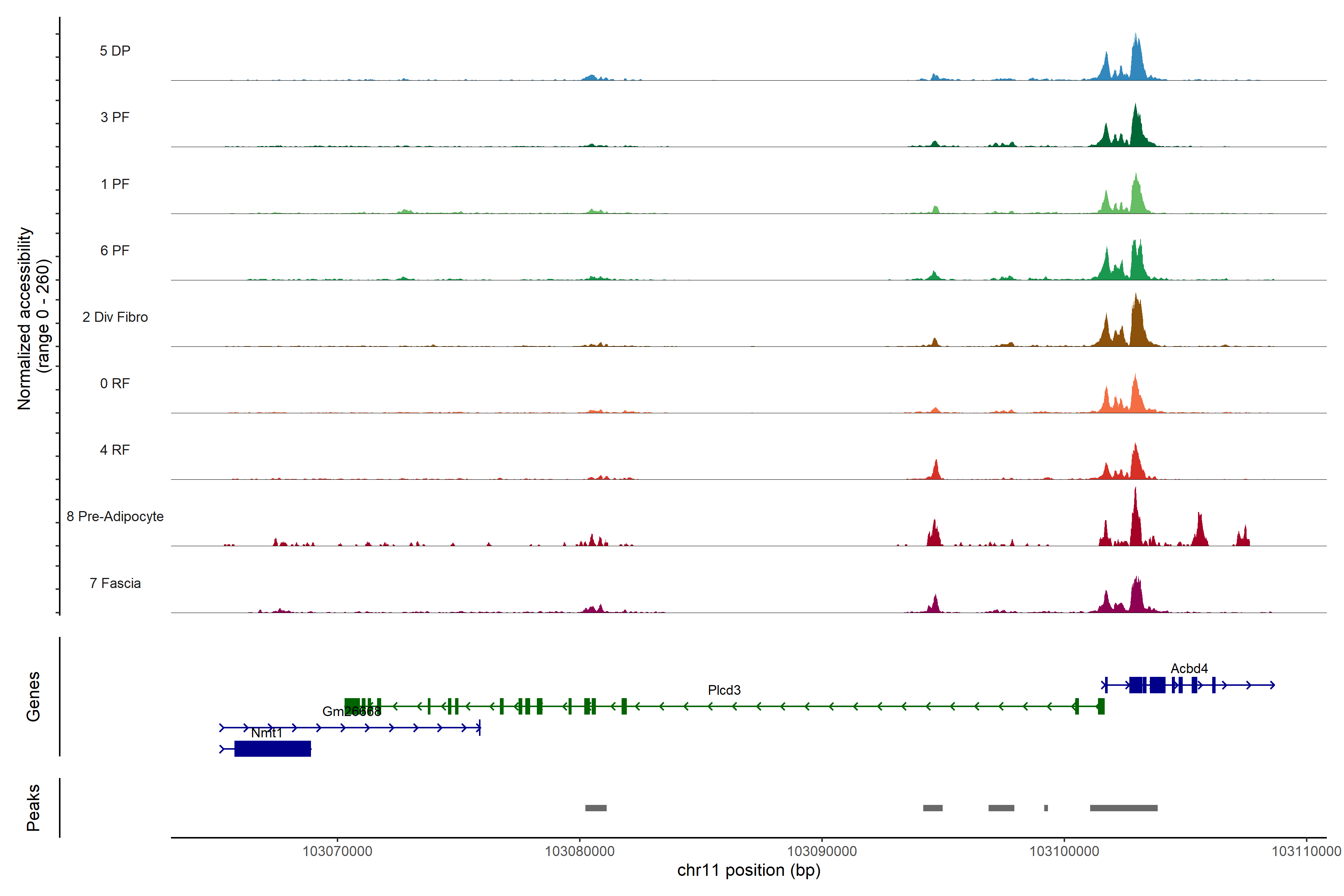1344x896 pixels.
Task: Click the 103080000 axis tick label
Action: 579,852
